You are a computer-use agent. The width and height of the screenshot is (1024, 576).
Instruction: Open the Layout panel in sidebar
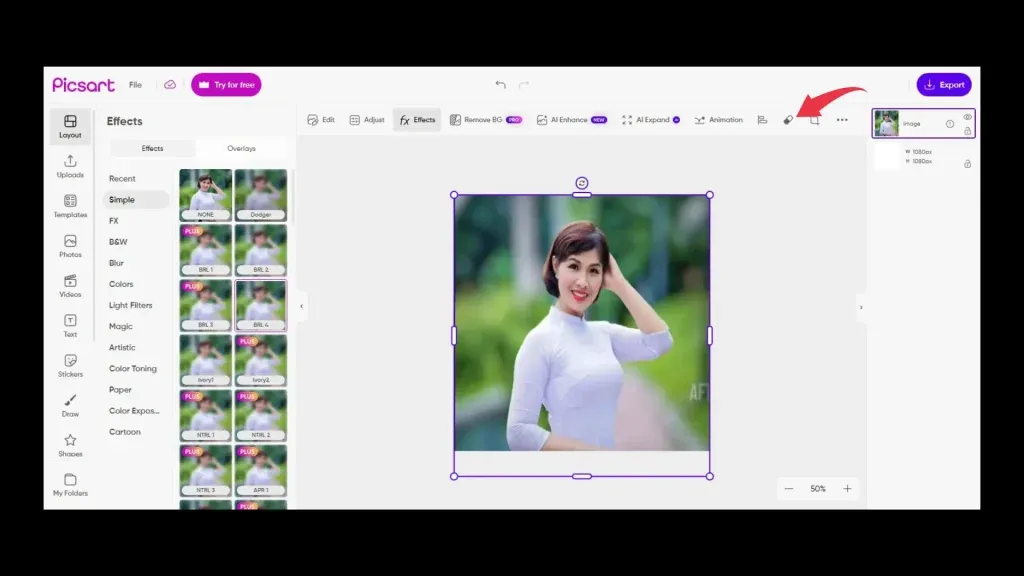tap(70, 126)
